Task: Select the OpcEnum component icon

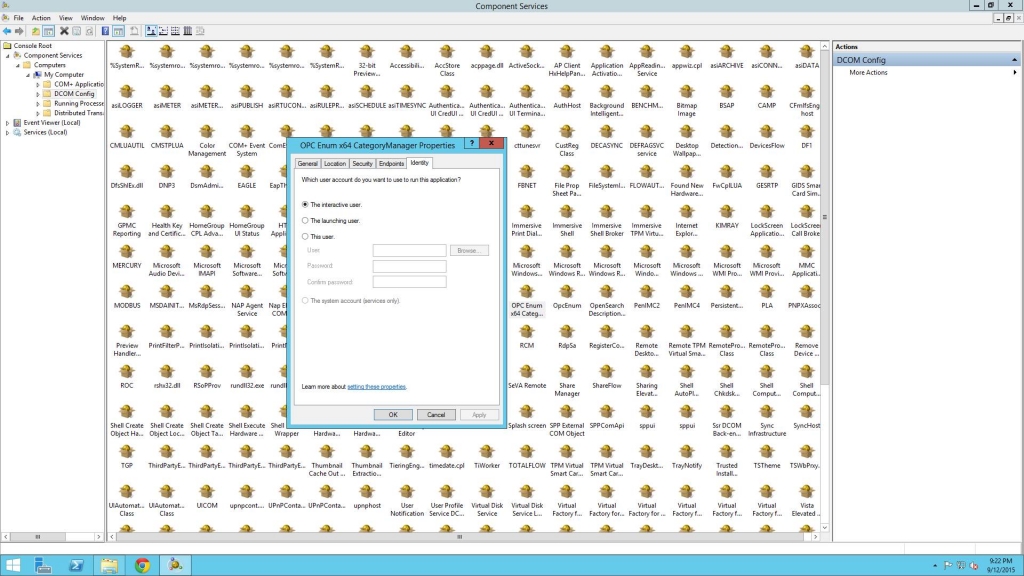Action: [567, 296]
